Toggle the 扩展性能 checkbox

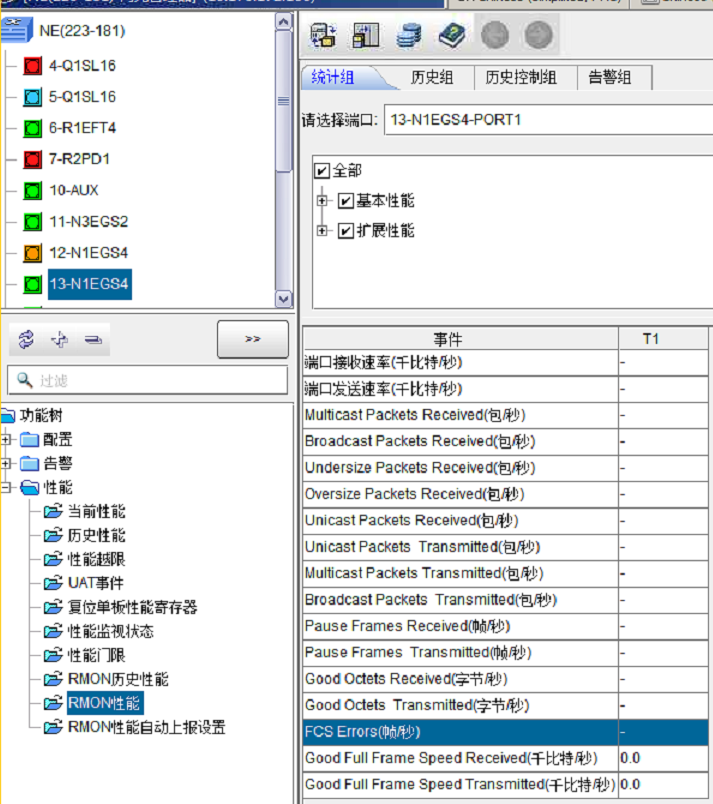coord(345,231)
